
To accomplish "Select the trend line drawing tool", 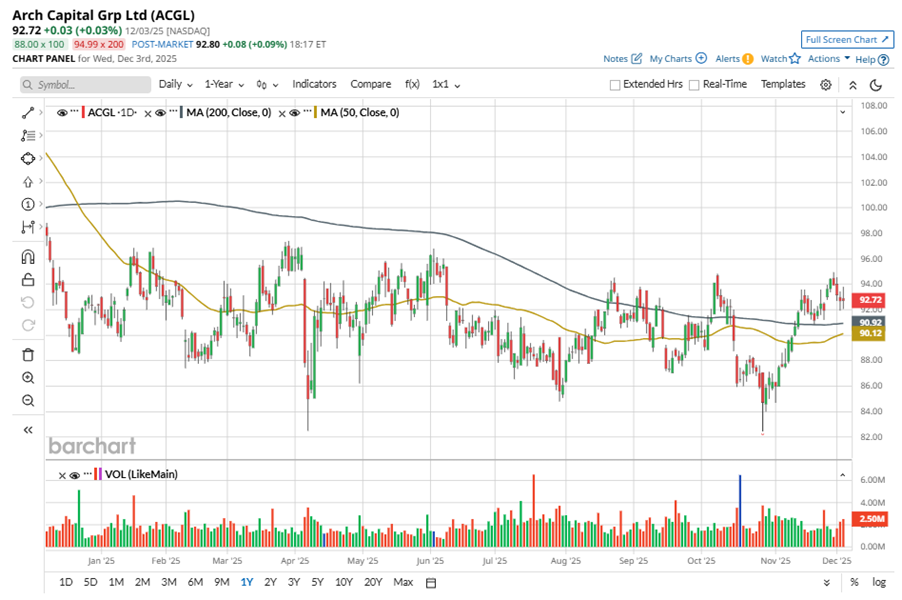I will pyautogui.click(x=28, y=113).
